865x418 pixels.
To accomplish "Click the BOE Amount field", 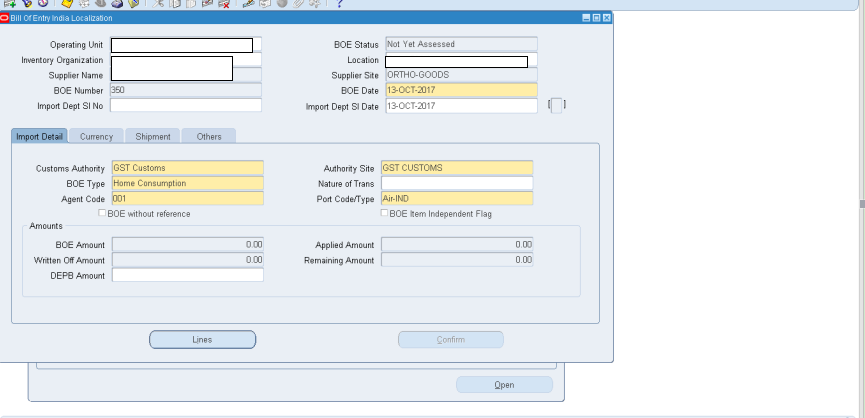I will [x=188, y=244].
